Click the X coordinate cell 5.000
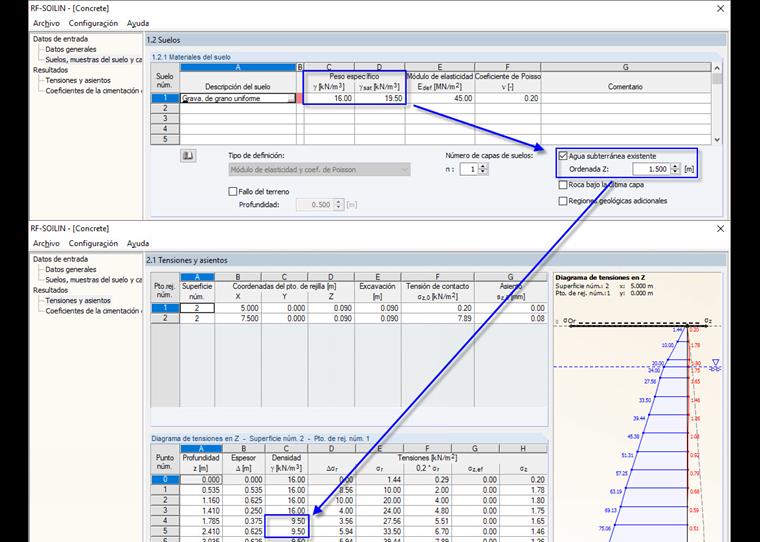Screen dimensions: 760x542 238,308
